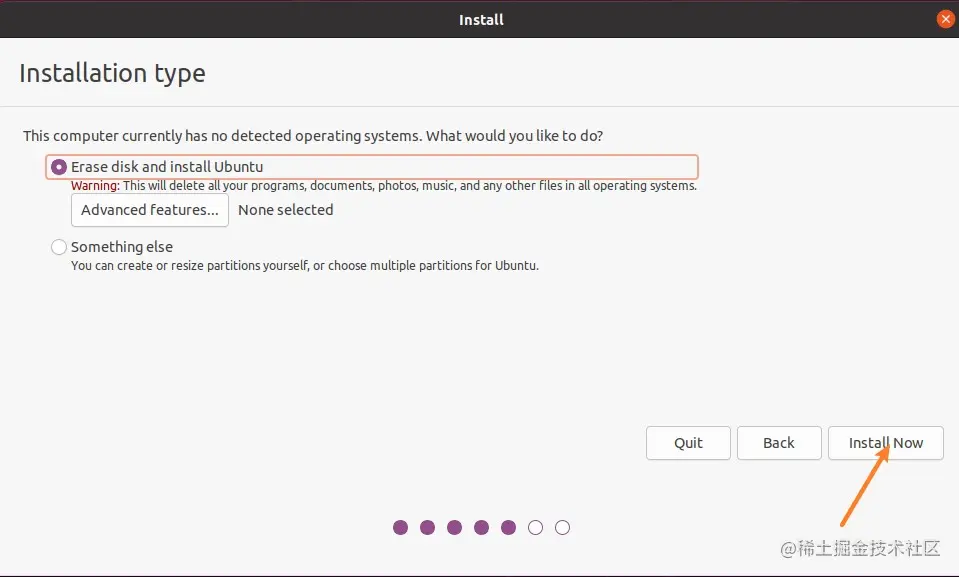Viewport: 959px width, 577px height.
Task: Click the 'Installation type' heading
Action: 113,73
